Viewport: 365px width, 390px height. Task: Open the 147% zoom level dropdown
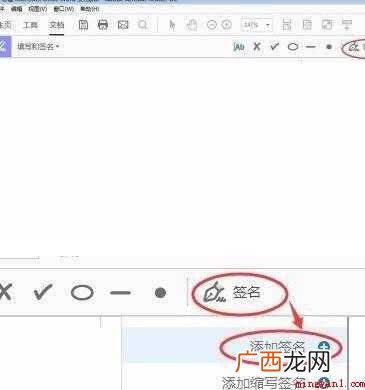point(256,25)
